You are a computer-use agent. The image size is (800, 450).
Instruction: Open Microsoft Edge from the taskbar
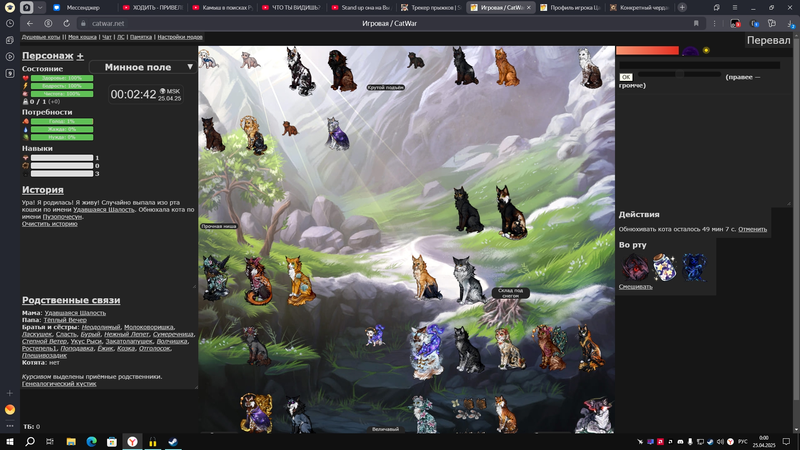tap(91, 442)
